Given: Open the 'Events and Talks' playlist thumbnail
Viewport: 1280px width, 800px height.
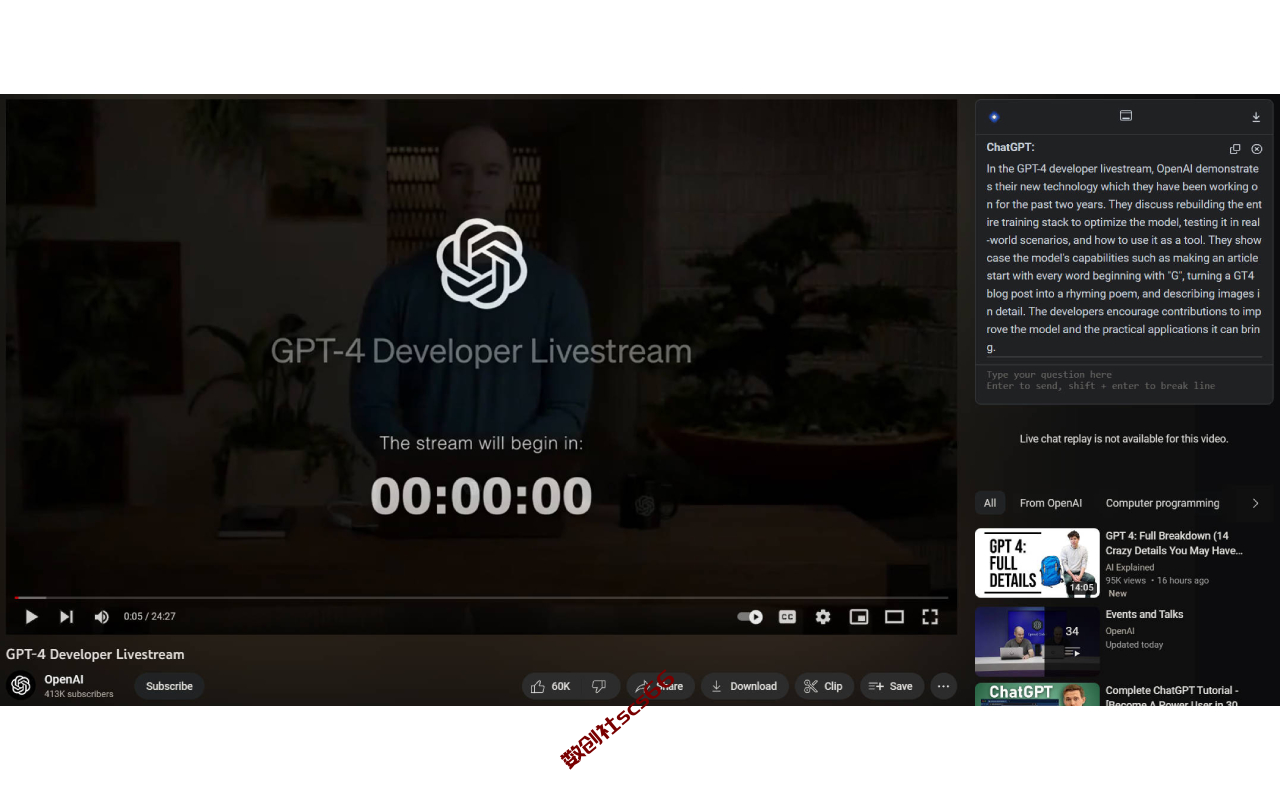Looking at the screenshot, I should click(x=1037, y=641).
